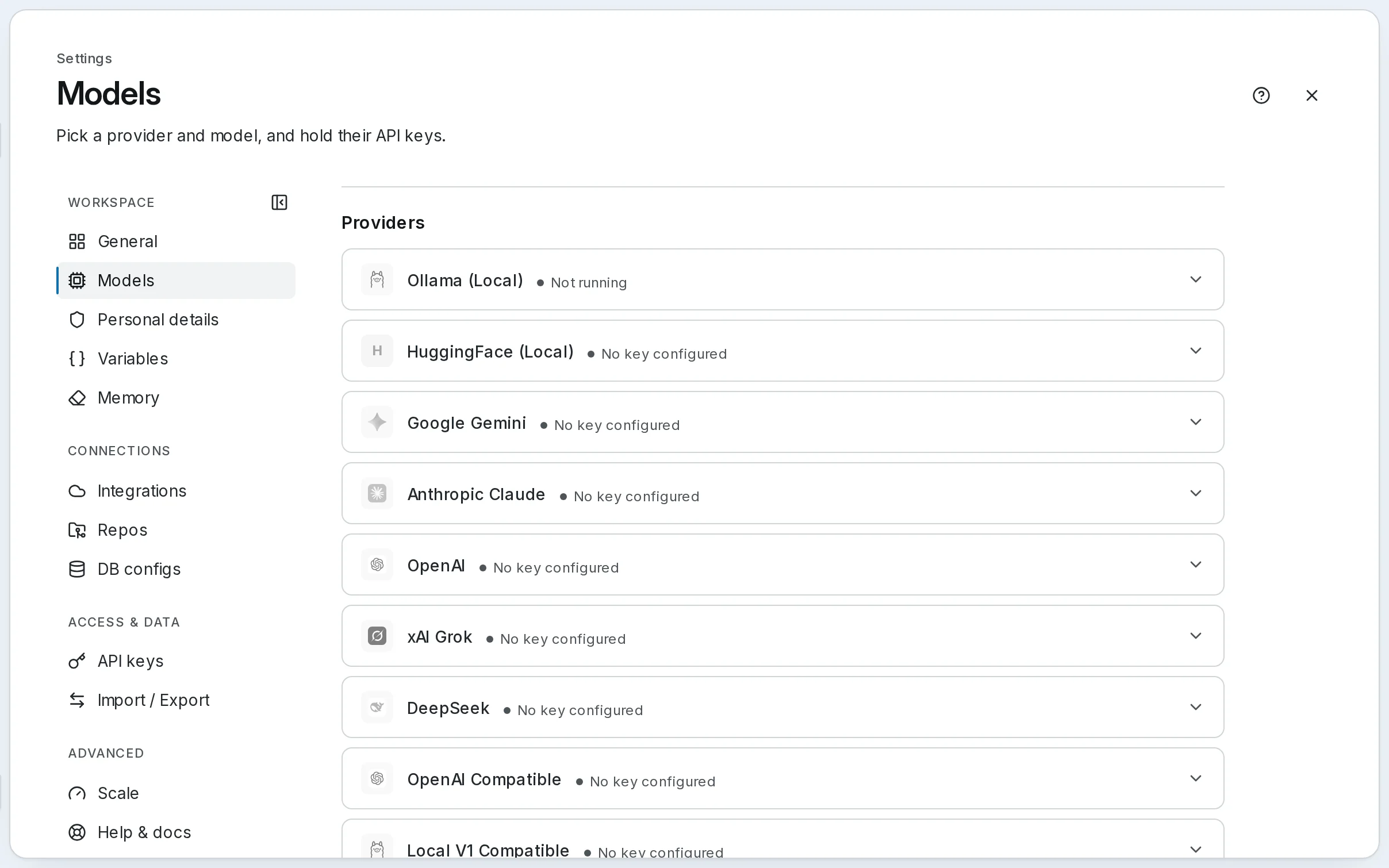Open the Personal details page
Image resolution: width=1389 pixels, height=868 pixels.
click(x=176, y=320)
